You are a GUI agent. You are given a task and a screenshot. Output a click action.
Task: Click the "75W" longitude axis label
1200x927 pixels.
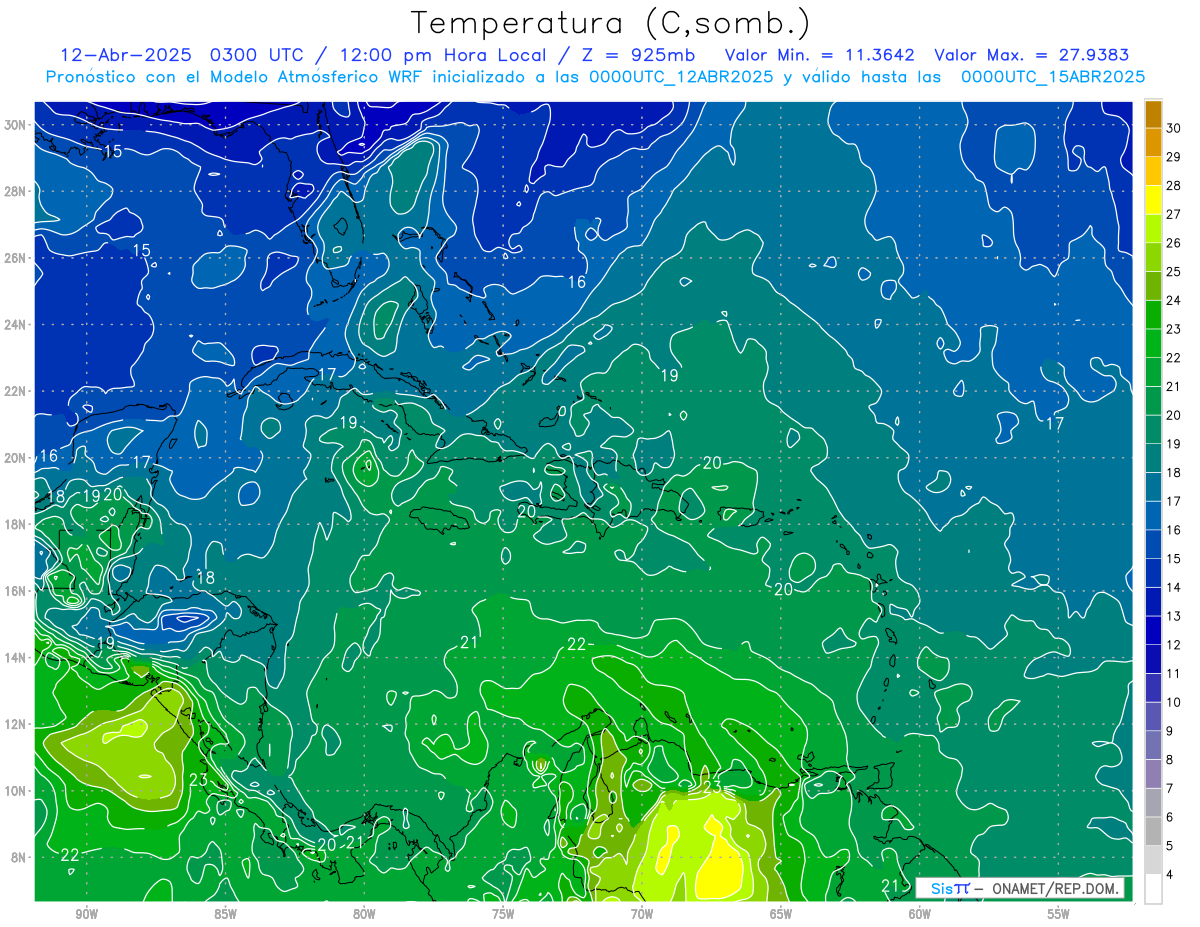pos(503,914)
